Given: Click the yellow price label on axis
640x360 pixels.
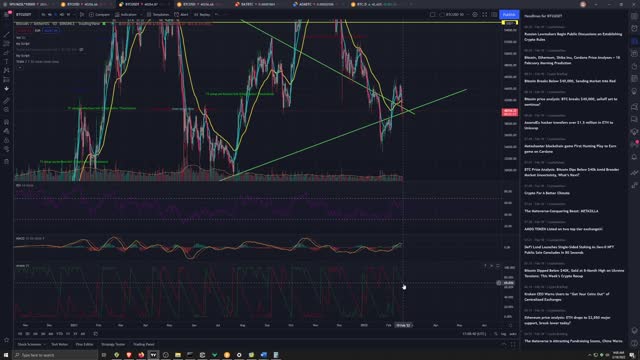Looking at the screenshot, I should point(509,23).
